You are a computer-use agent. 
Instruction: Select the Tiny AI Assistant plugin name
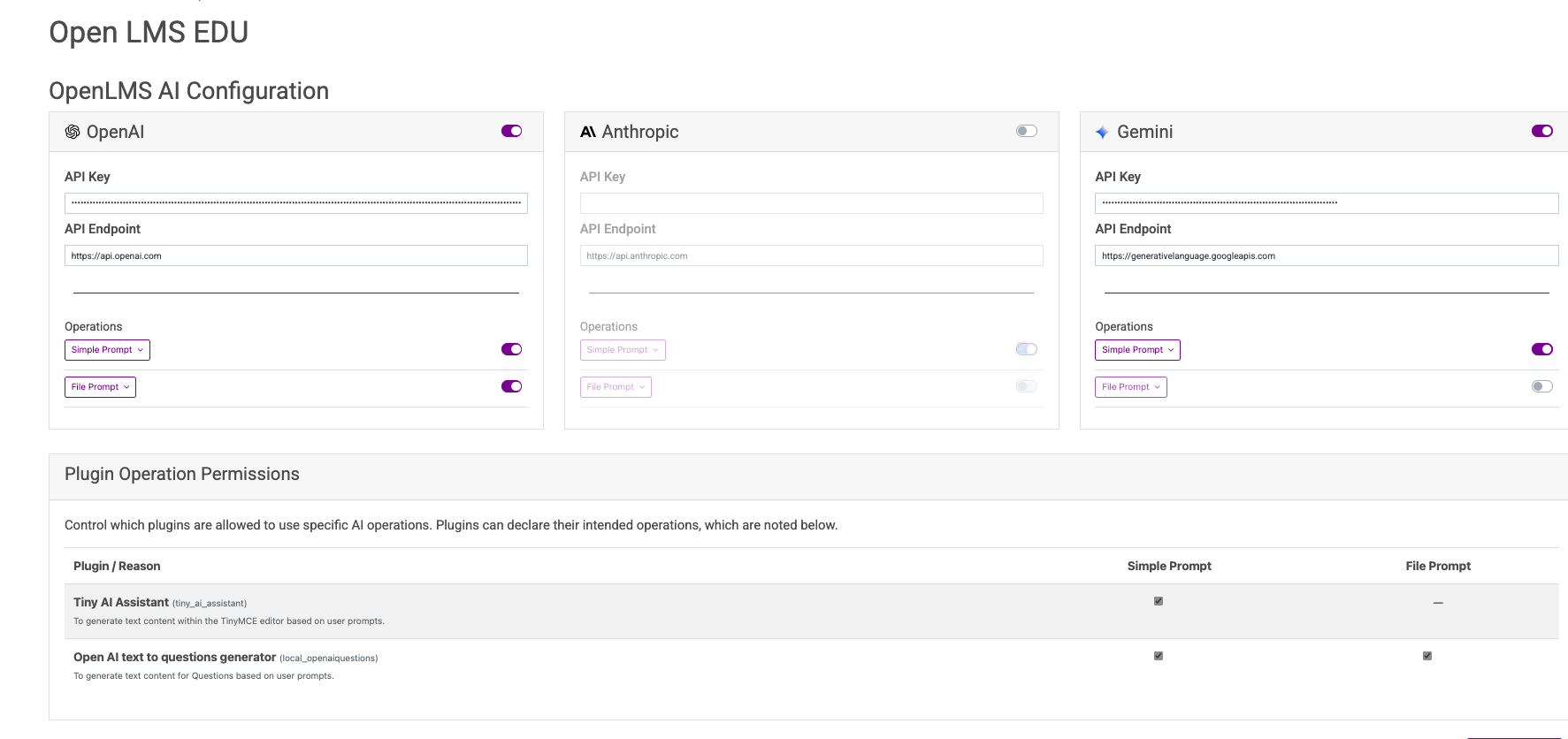[x=121, y=602]
